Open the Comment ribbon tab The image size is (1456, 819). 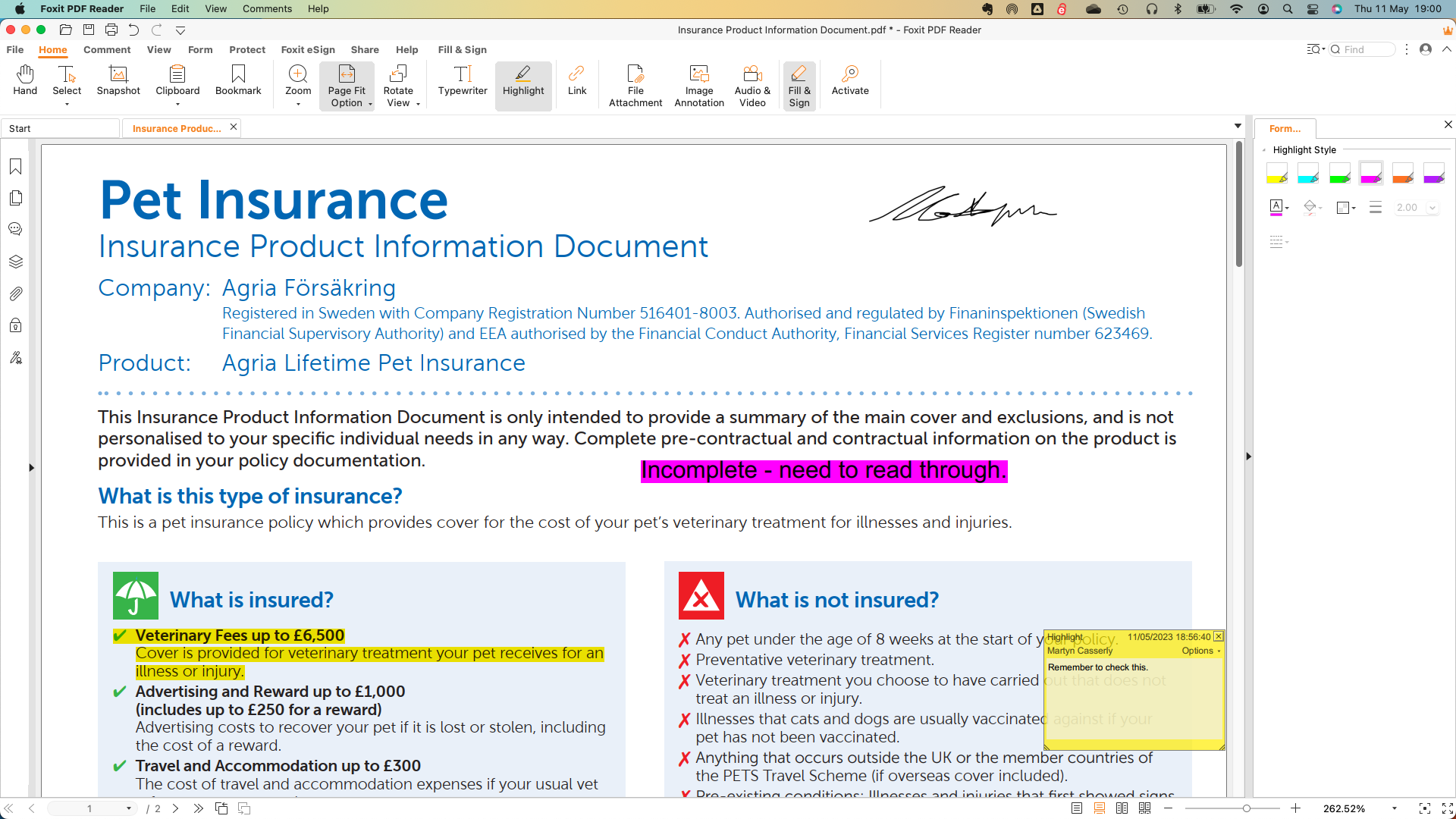[107, 50]
